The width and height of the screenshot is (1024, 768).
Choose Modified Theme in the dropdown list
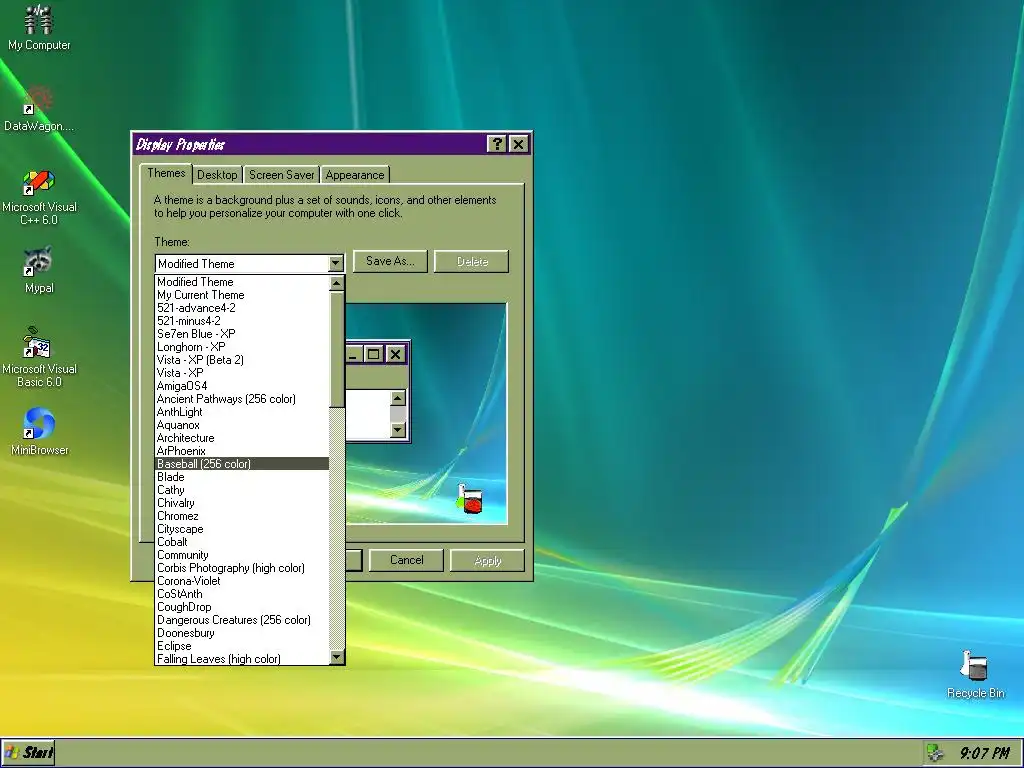tap(242, 281)
